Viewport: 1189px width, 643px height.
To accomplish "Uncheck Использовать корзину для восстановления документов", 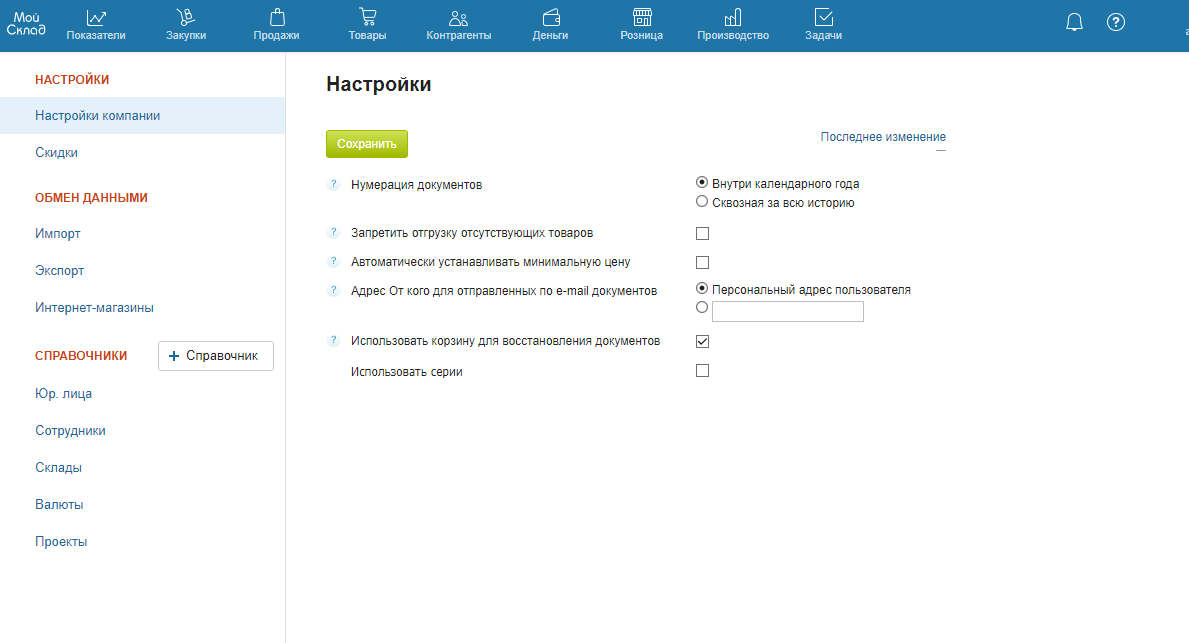I will coord(702,341).
